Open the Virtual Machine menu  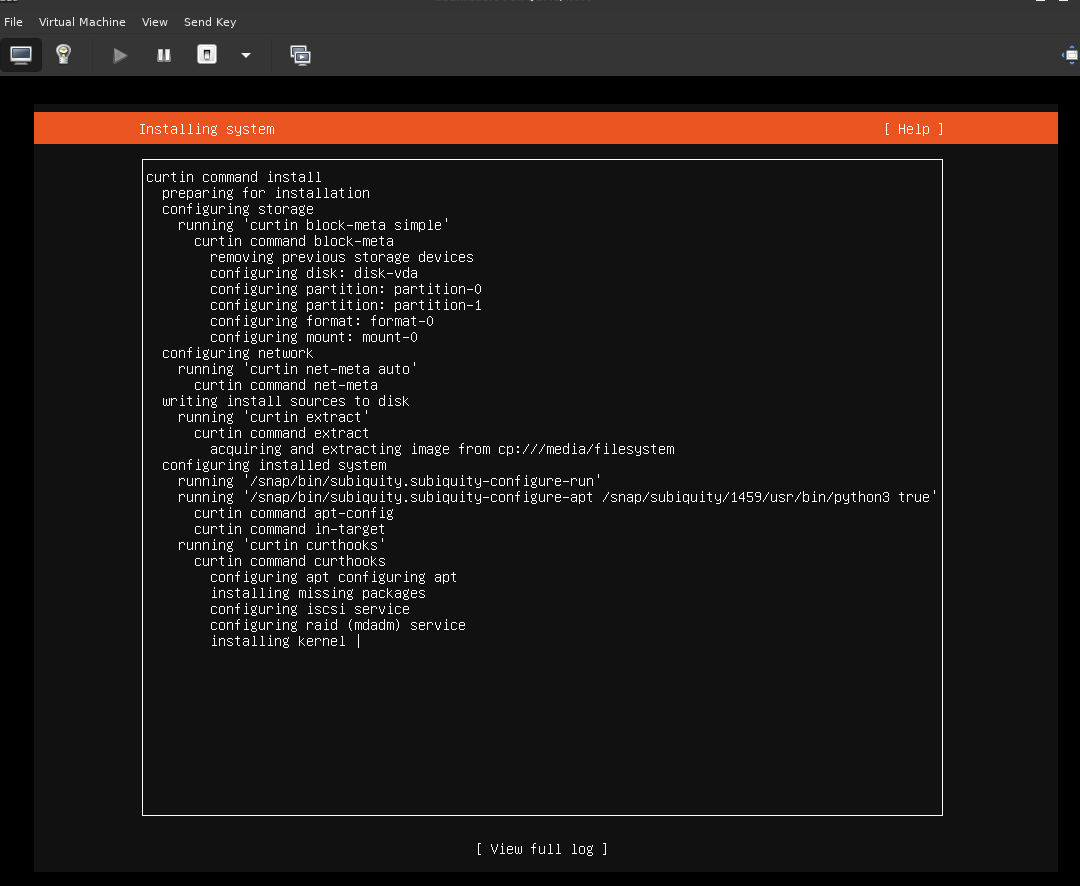pyautogui.click(x=82, y=21)
